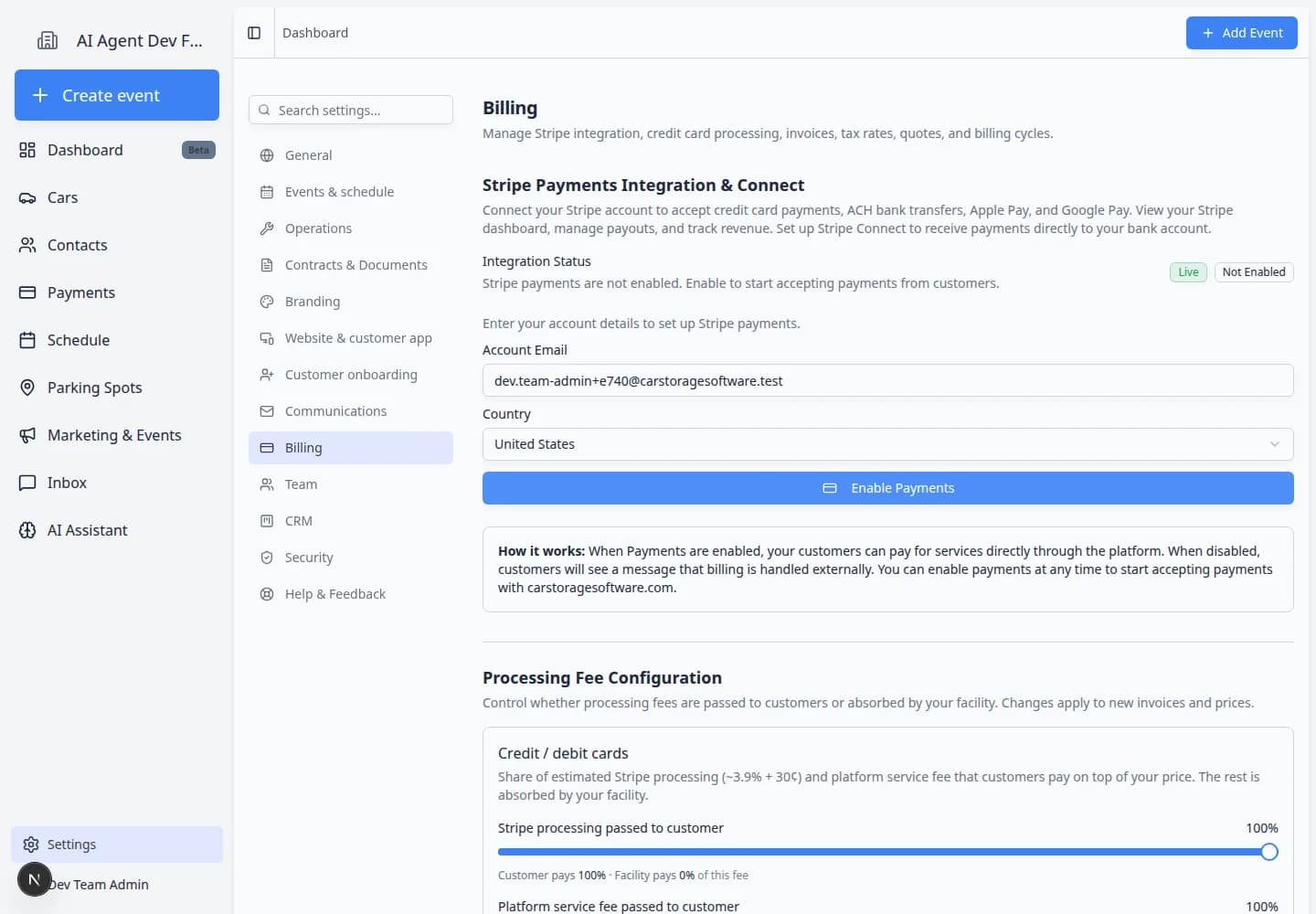
Task: Click the building icon beside AI Agent Dev F...
Action: 48,40
